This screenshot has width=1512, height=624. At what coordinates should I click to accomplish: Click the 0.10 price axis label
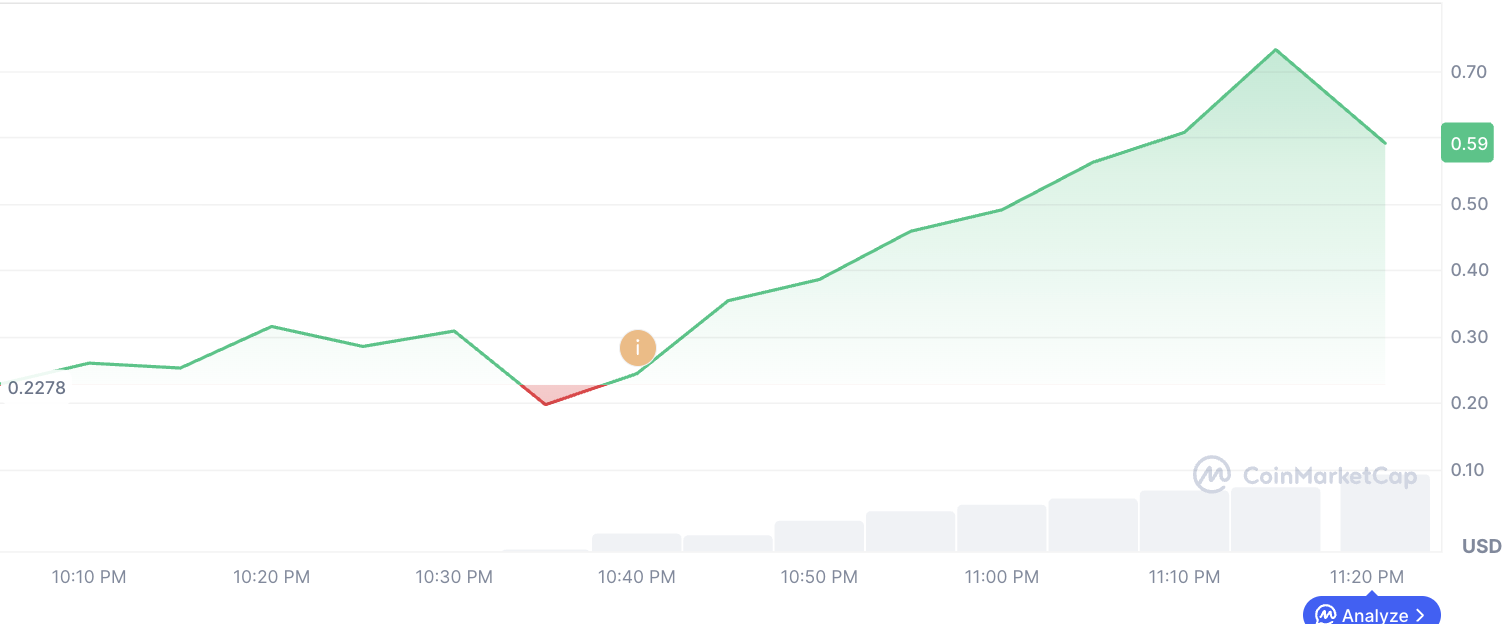(x=1469, y=470)
